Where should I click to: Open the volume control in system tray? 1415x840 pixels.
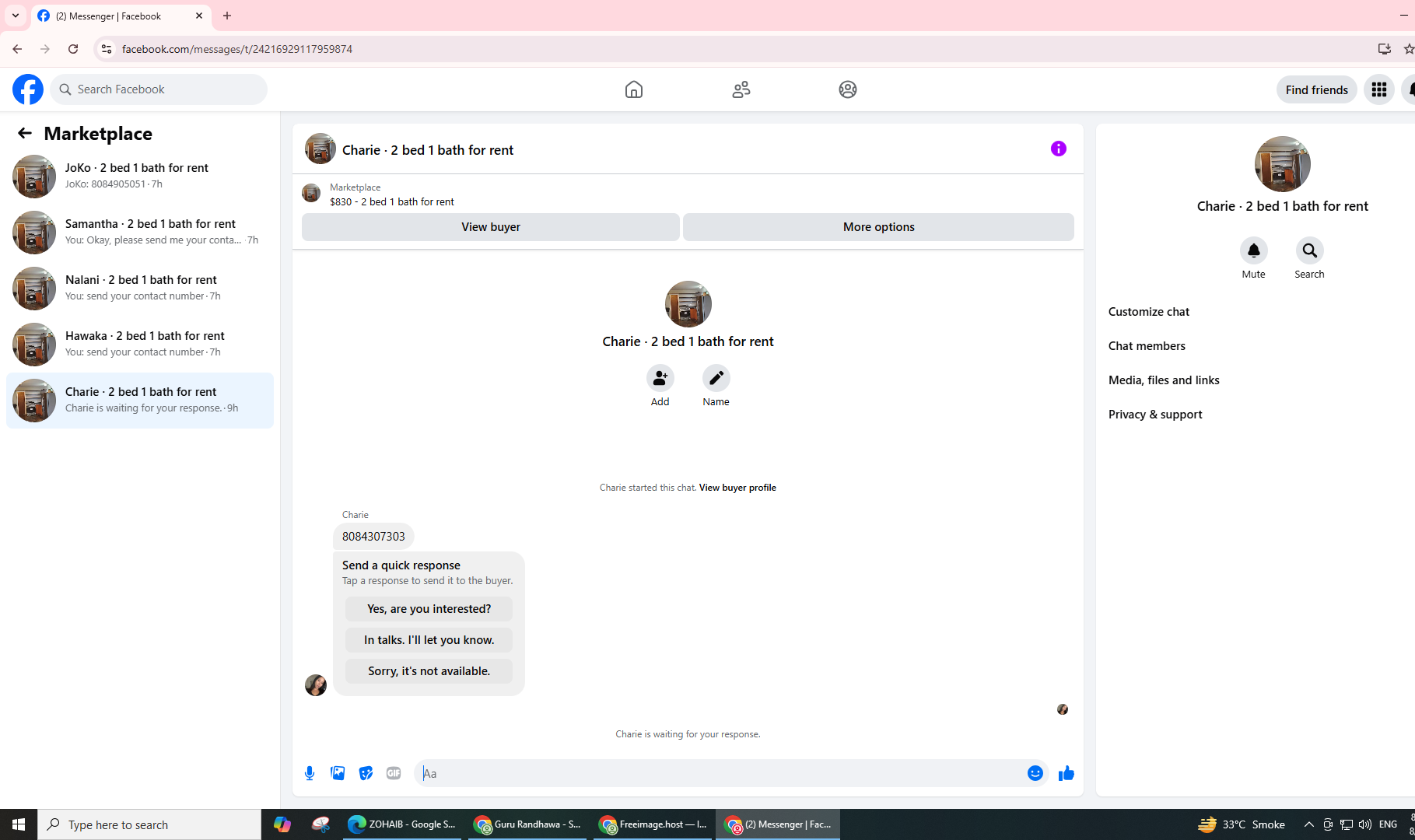1365,824
